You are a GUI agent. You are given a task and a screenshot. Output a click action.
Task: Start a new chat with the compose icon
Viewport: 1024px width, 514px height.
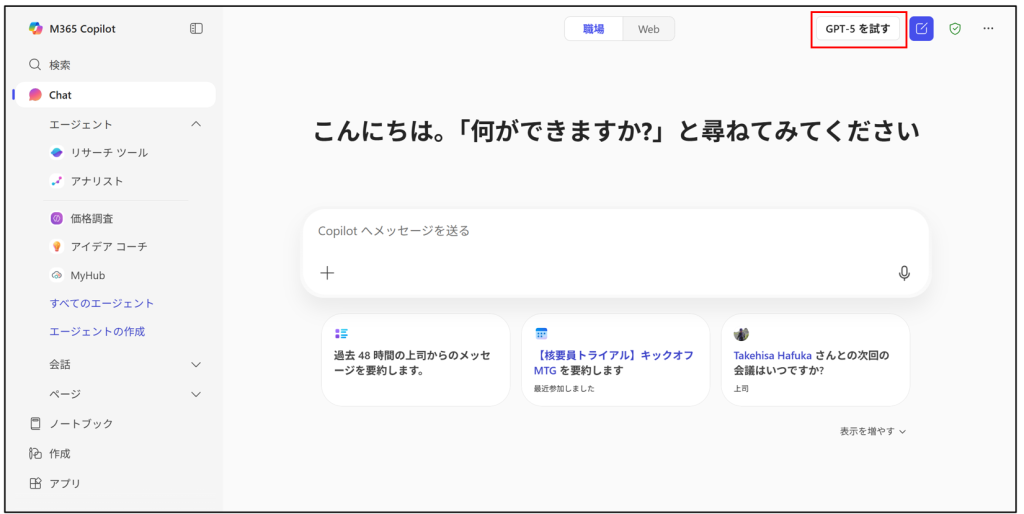(x=921, y=29)
